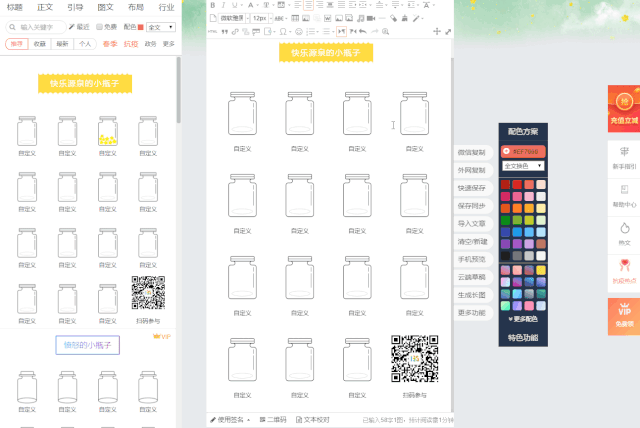Click the Bold formatting icon

(x=213, y=5)
